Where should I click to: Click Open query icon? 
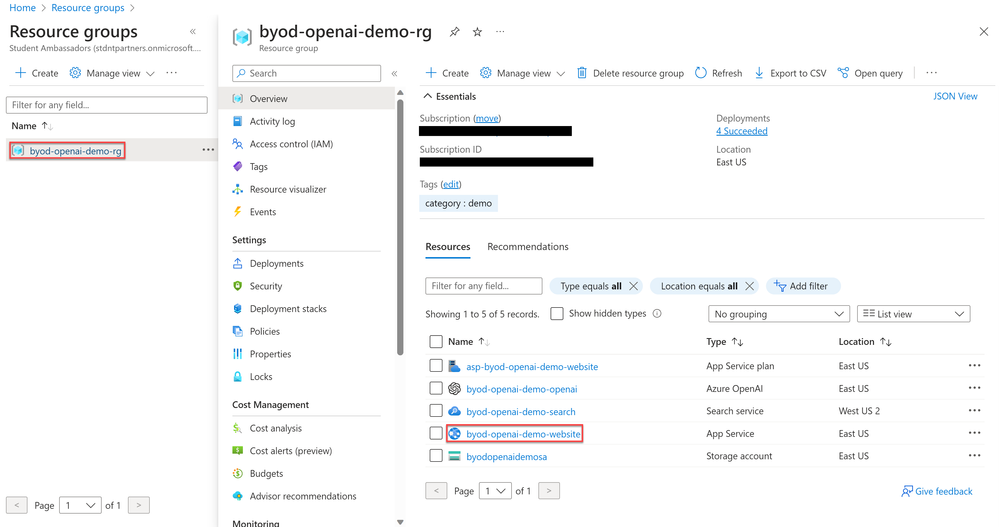(x=843, y=73)
